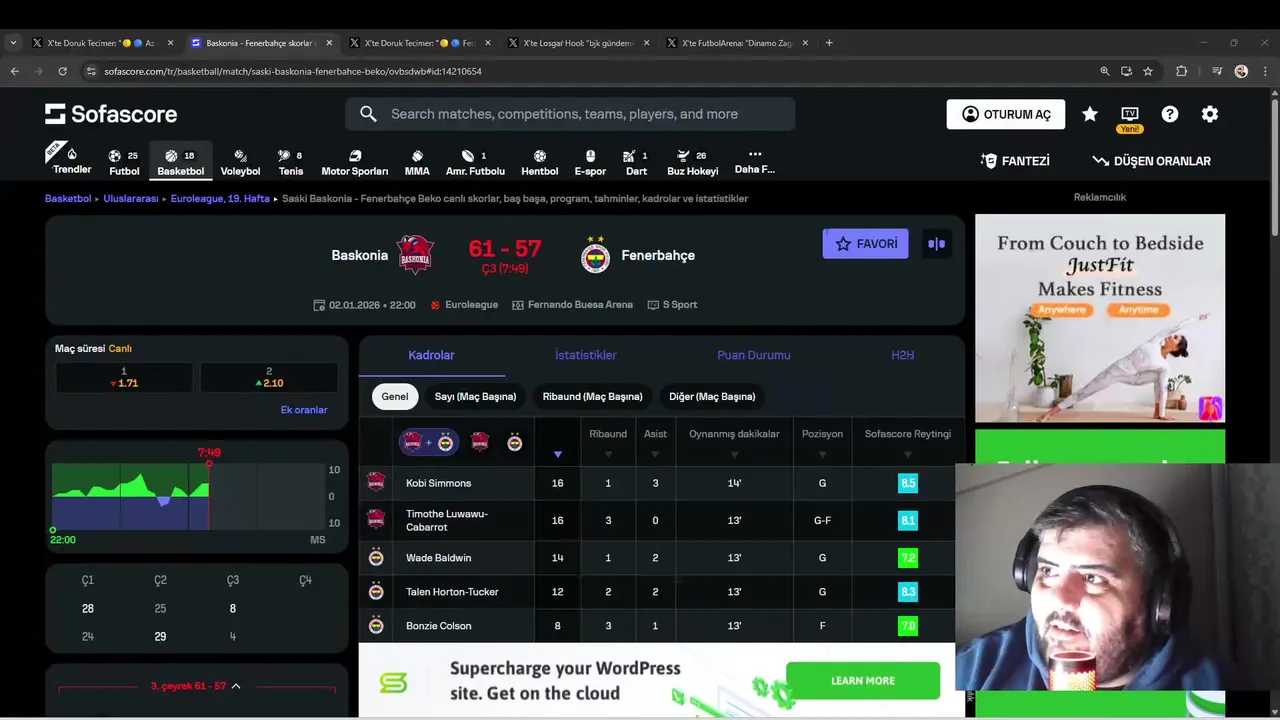Image resolution: width=1280 pixels, height=720 pixels.
Task: Open the help question mark icon
Action: [1170, 114]
